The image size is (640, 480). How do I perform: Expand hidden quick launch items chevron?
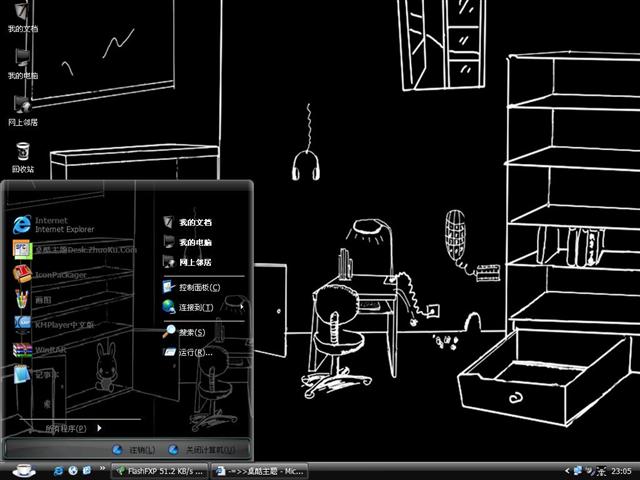pyautogui.click(x=102, y=468)
